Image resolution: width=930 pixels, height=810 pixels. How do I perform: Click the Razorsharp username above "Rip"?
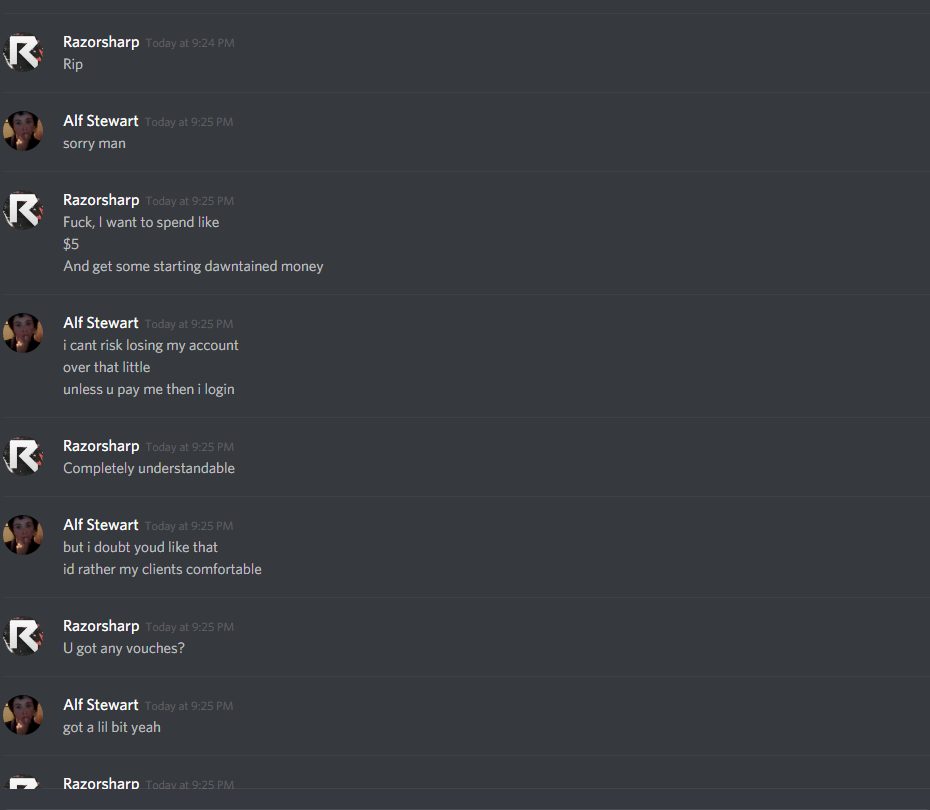click(101, 43)
